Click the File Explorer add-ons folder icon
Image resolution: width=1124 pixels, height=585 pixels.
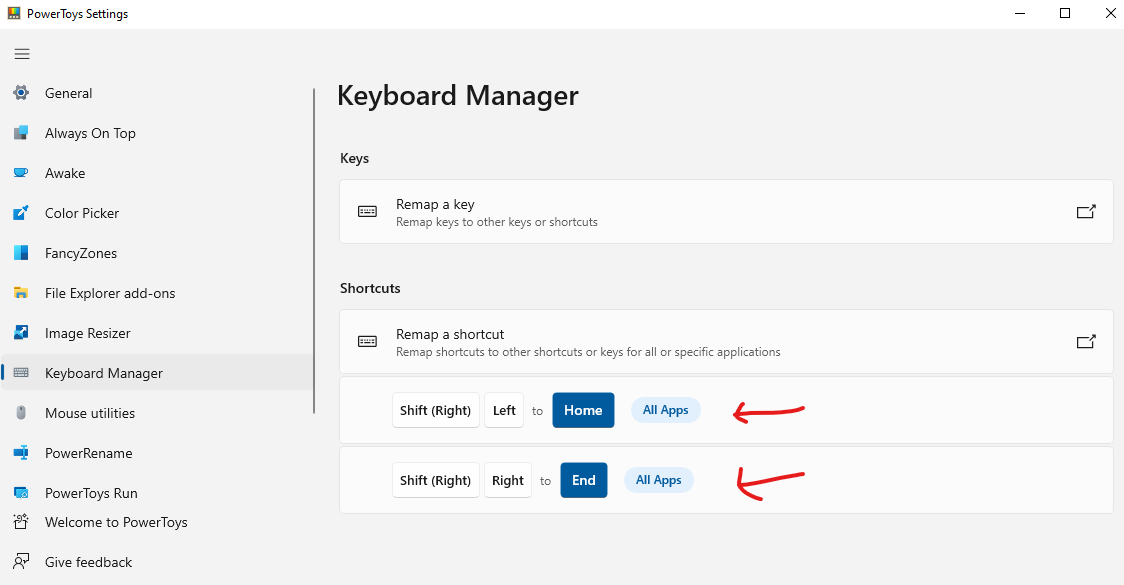(x=22, y=292)
